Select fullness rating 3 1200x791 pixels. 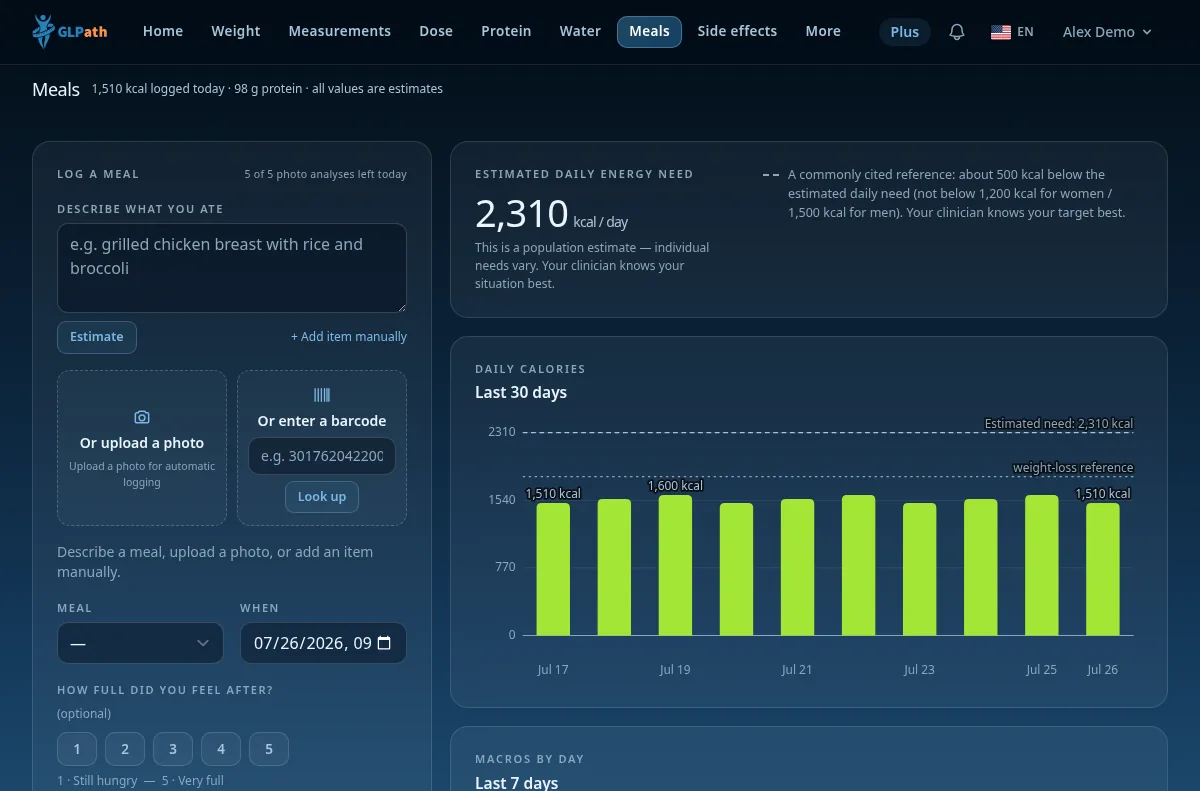tap(173, 749)
